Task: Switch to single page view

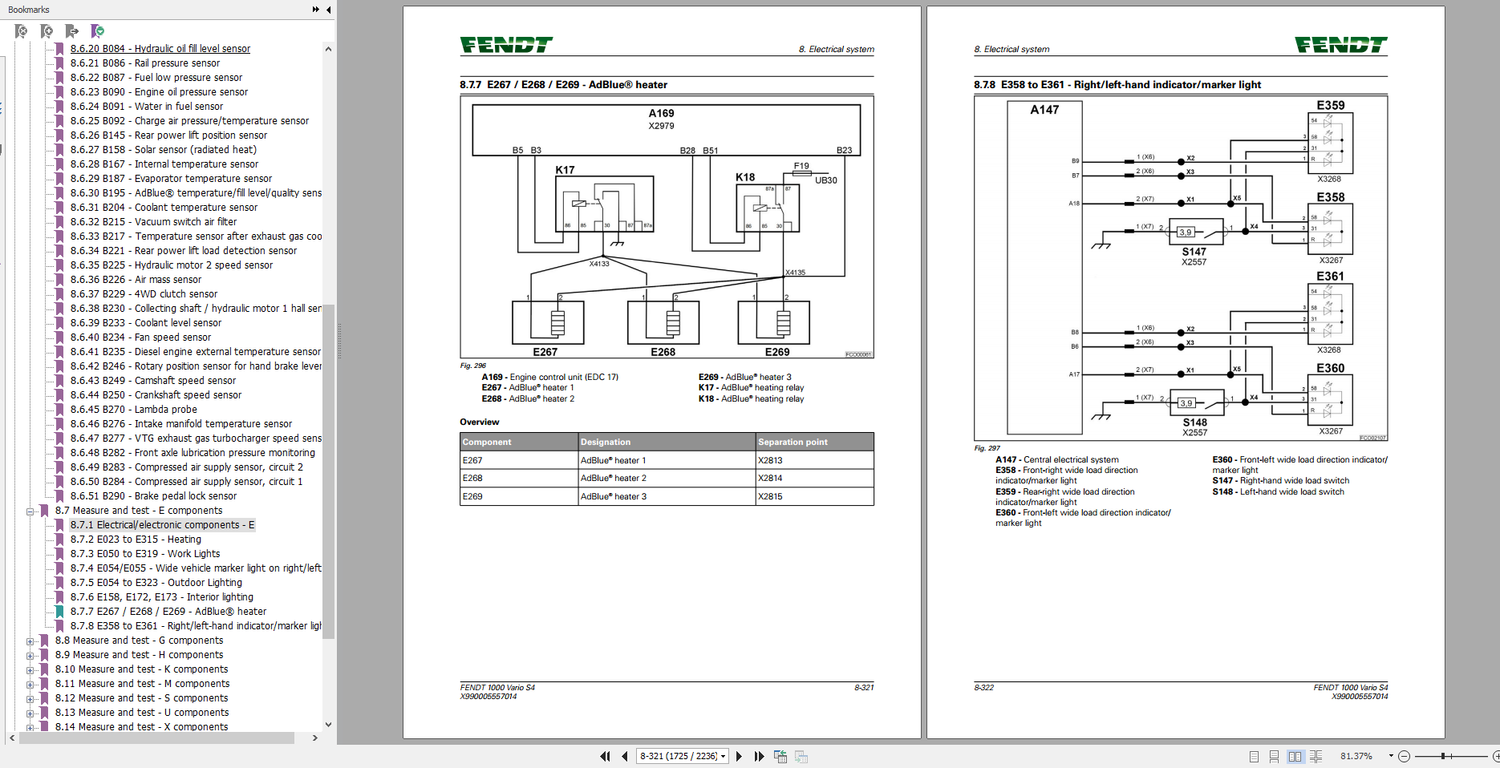Action: coord(1254,756)
